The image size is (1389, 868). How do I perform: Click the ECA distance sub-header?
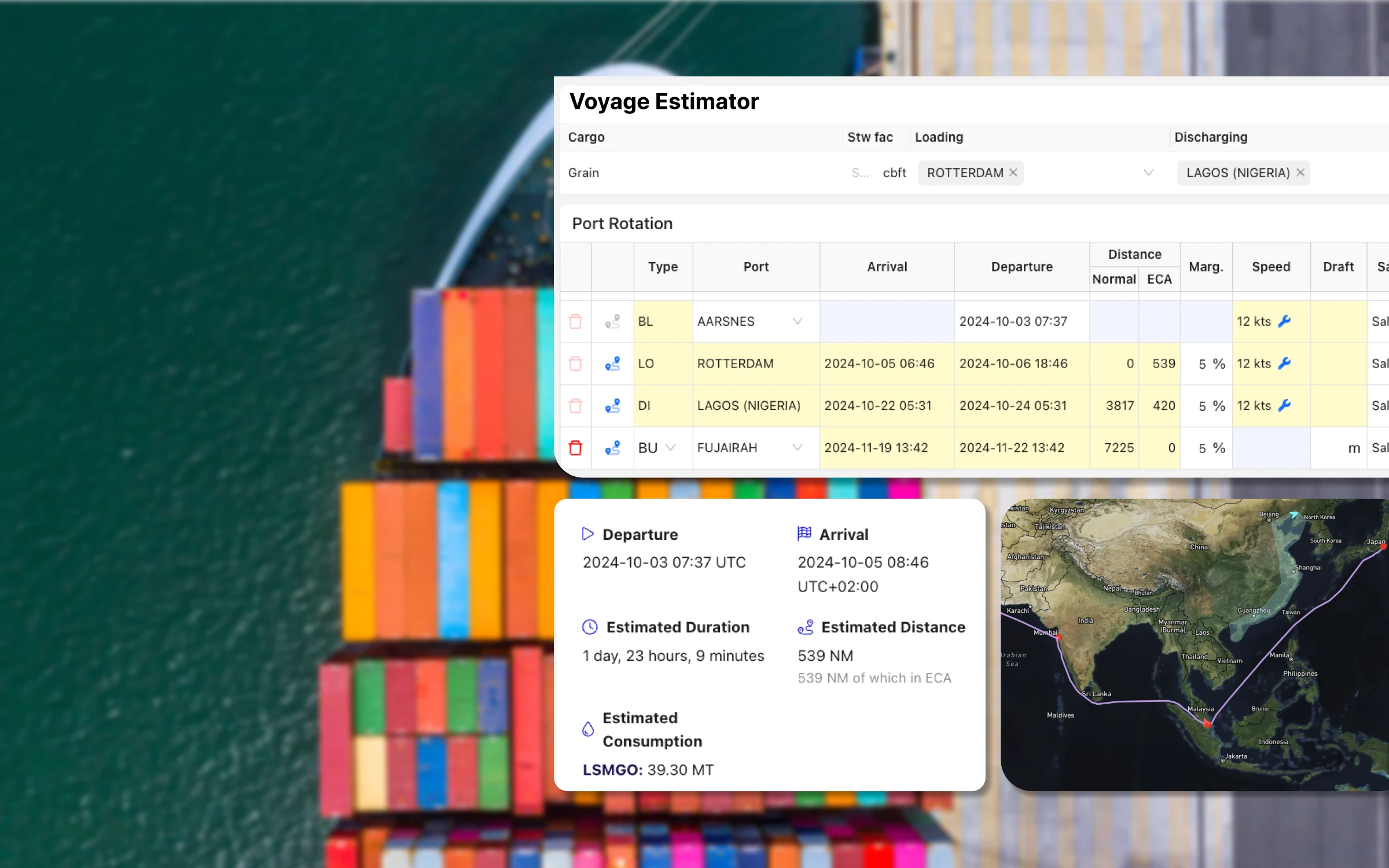pyautogui.click(x=1159, y=279)
